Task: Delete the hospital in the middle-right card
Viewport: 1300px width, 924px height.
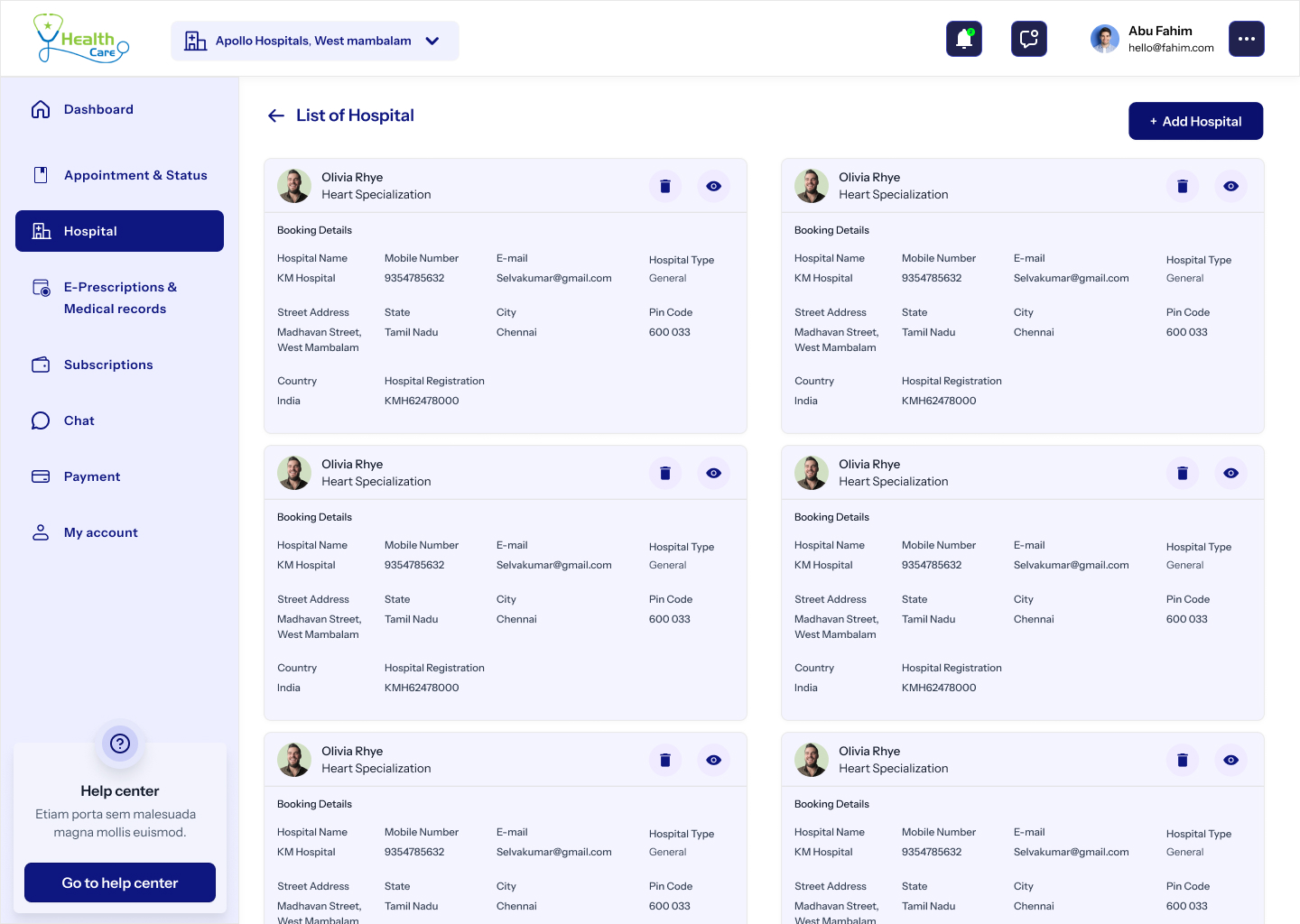Action: click(1183, 473)
